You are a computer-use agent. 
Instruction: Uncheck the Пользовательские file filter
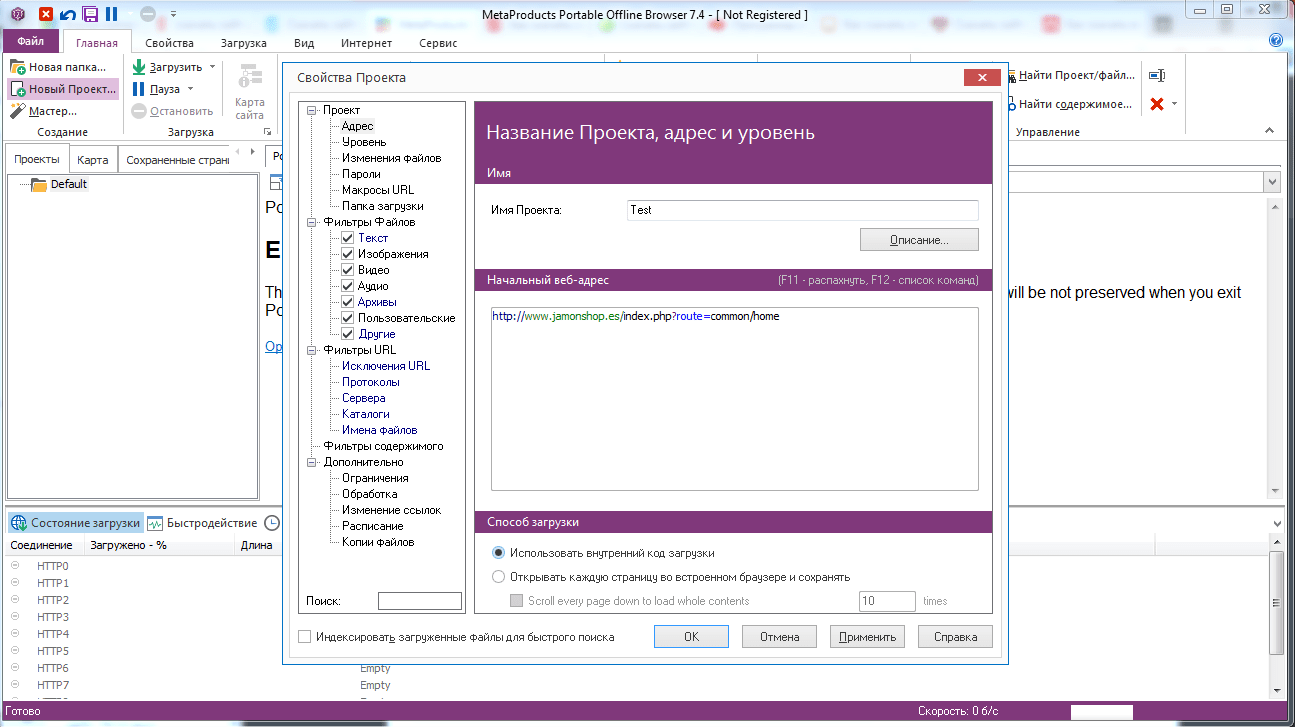[348, 318]
